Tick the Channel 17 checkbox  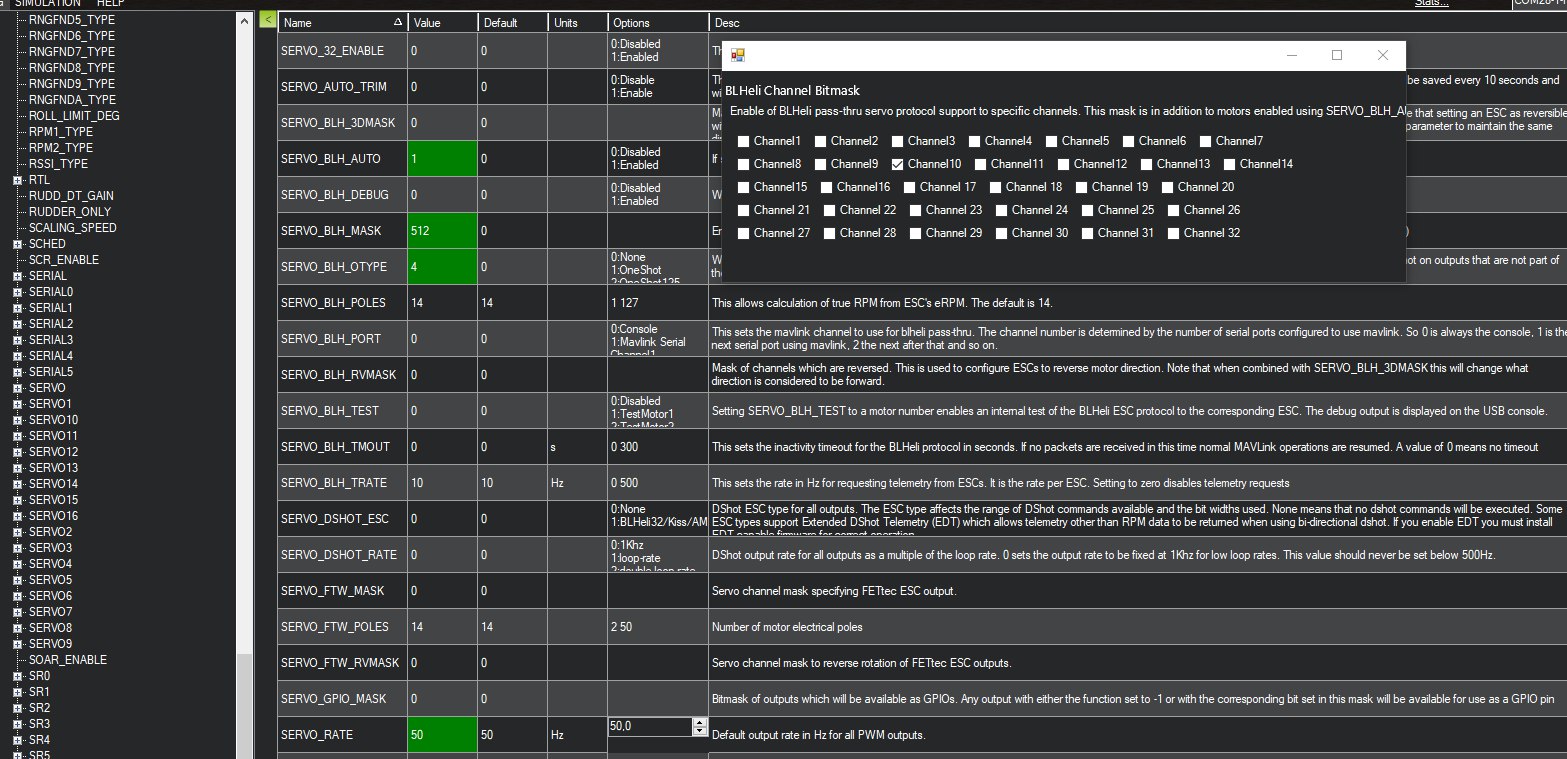[910, 187]
